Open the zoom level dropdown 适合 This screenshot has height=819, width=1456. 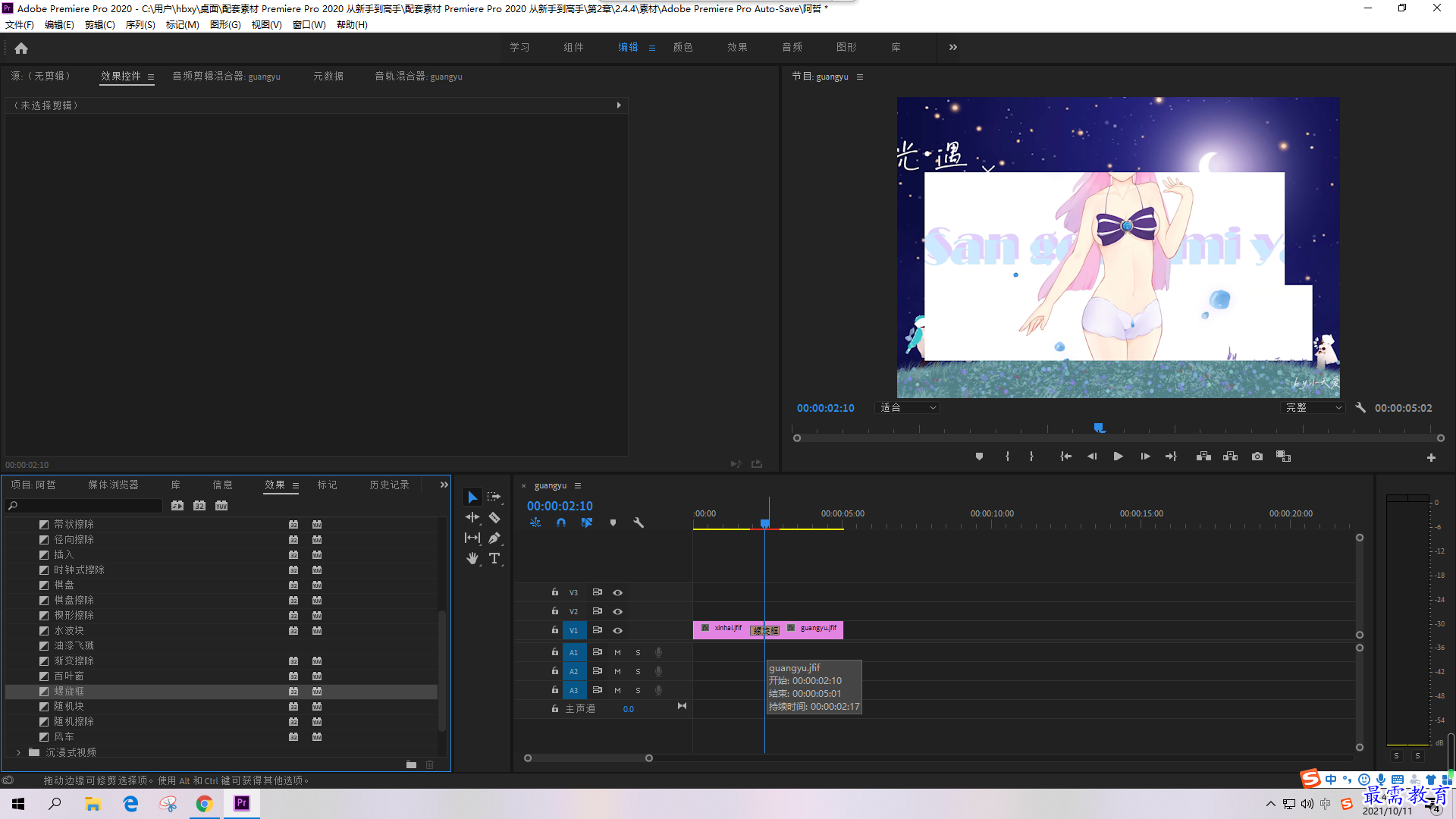(908, 408)
